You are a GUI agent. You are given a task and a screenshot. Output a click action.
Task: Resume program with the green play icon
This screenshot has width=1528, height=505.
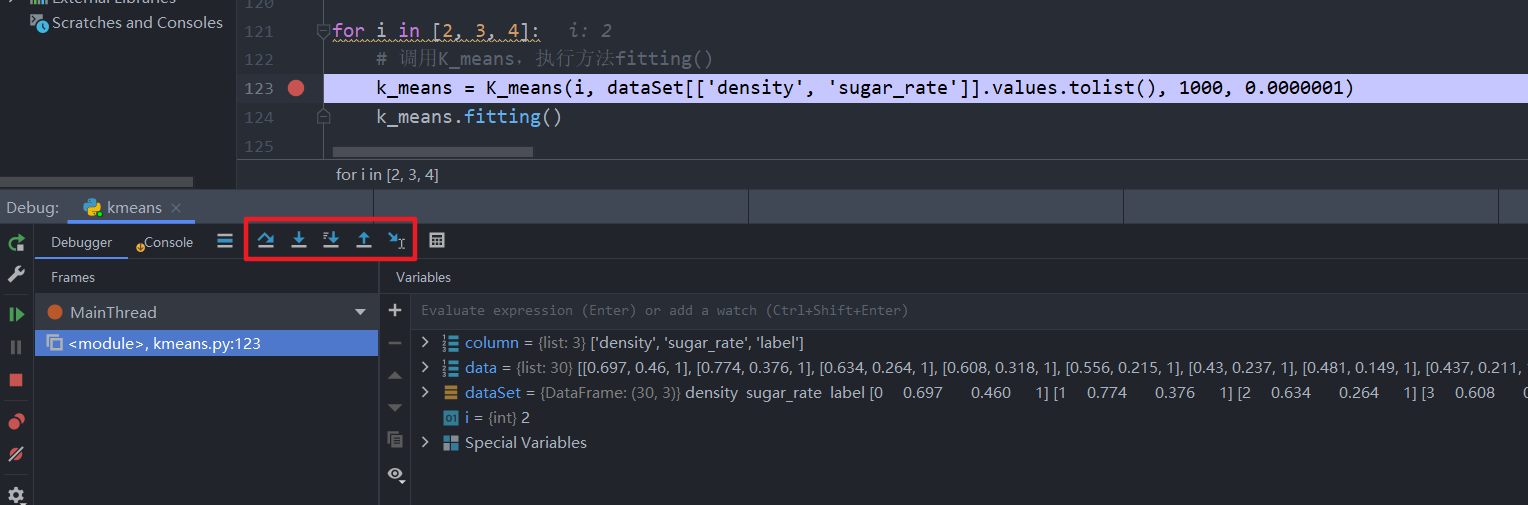pyautogui.click(x=16, y=314)
